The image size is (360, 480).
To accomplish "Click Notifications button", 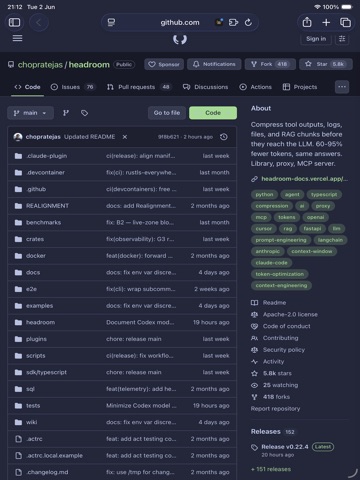I will [x=214, y=64].
